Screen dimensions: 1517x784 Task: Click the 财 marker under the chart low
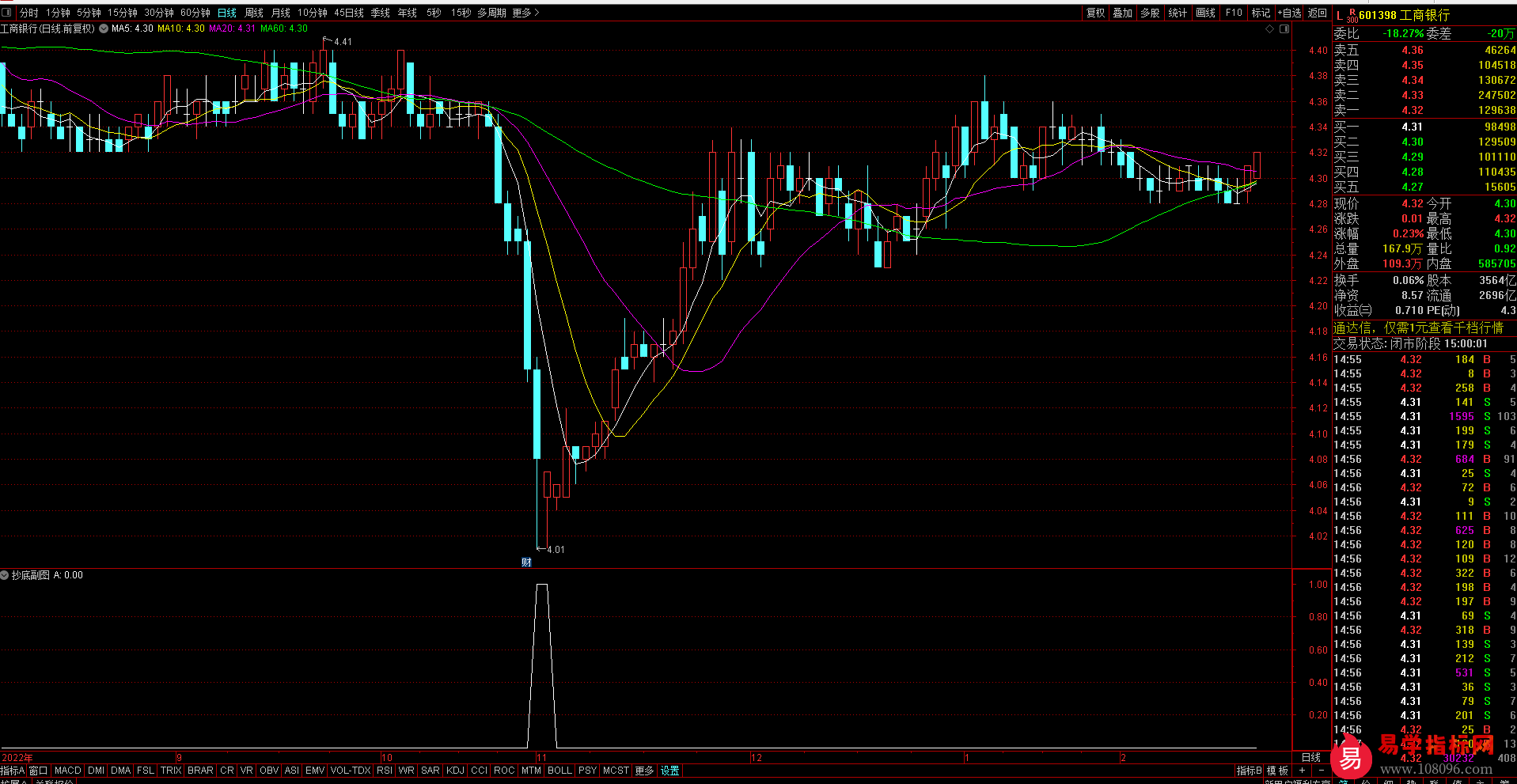[526, 562]
